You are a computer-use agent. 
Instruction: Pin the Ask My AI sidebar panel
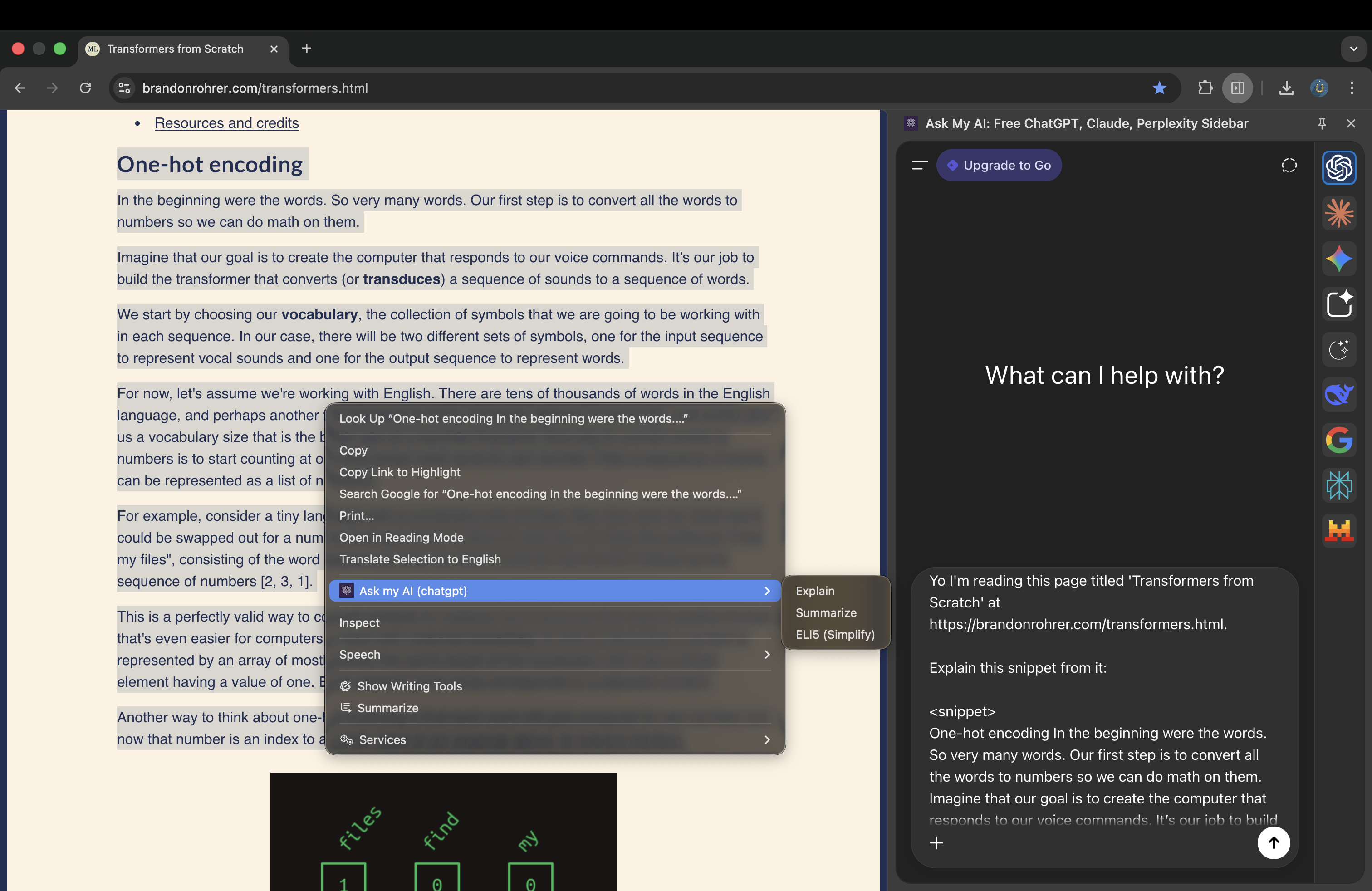point(1322,123)
